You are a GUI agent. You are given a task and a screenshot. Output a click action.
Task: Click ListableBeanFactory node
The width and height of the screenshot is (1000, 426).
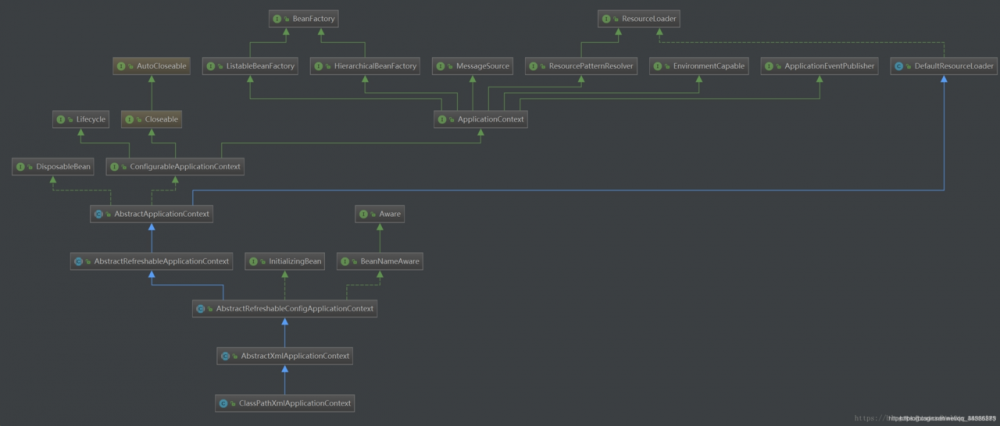click(251, 66)
